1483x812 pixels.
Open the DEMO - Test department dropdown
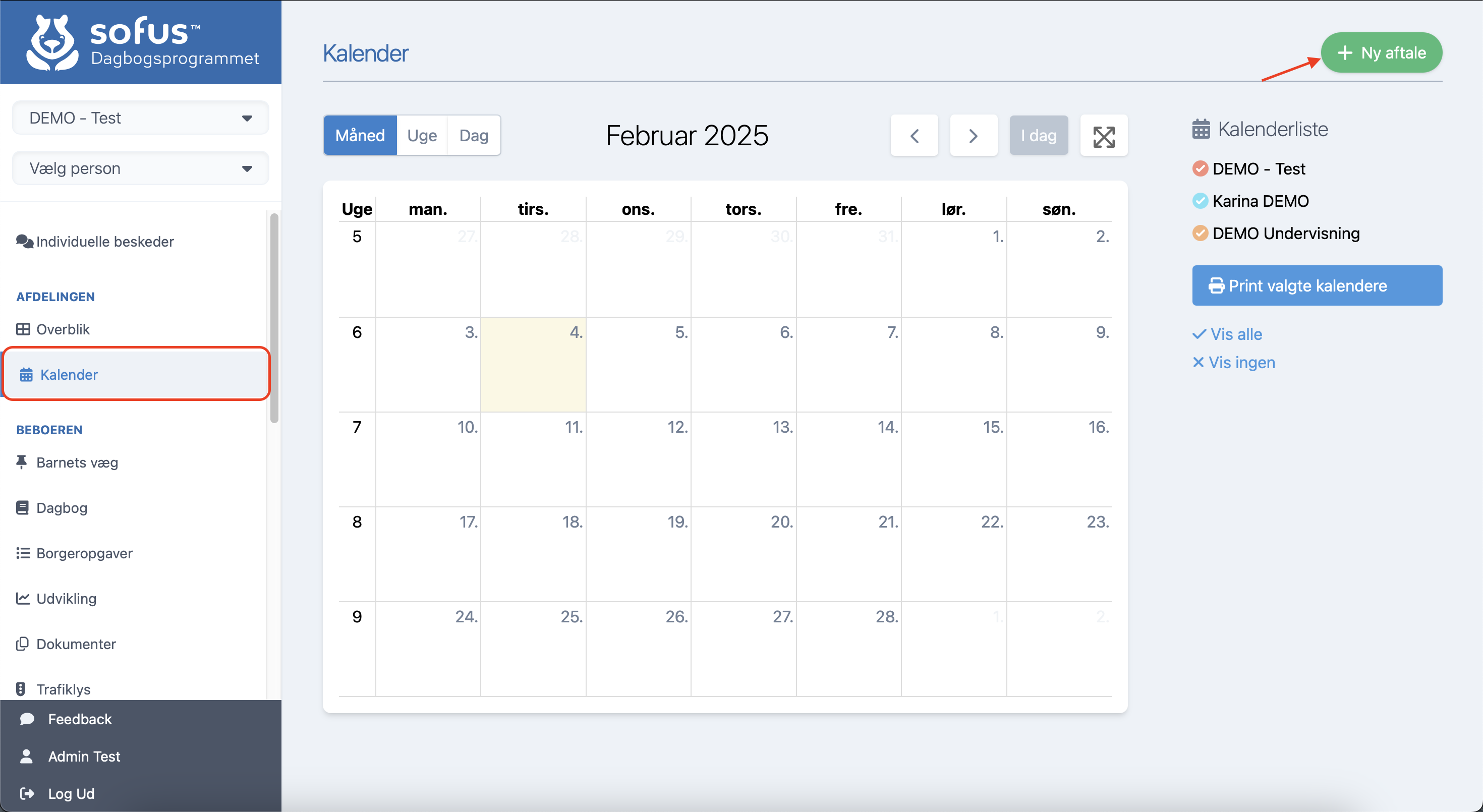[x=140, y=118]
